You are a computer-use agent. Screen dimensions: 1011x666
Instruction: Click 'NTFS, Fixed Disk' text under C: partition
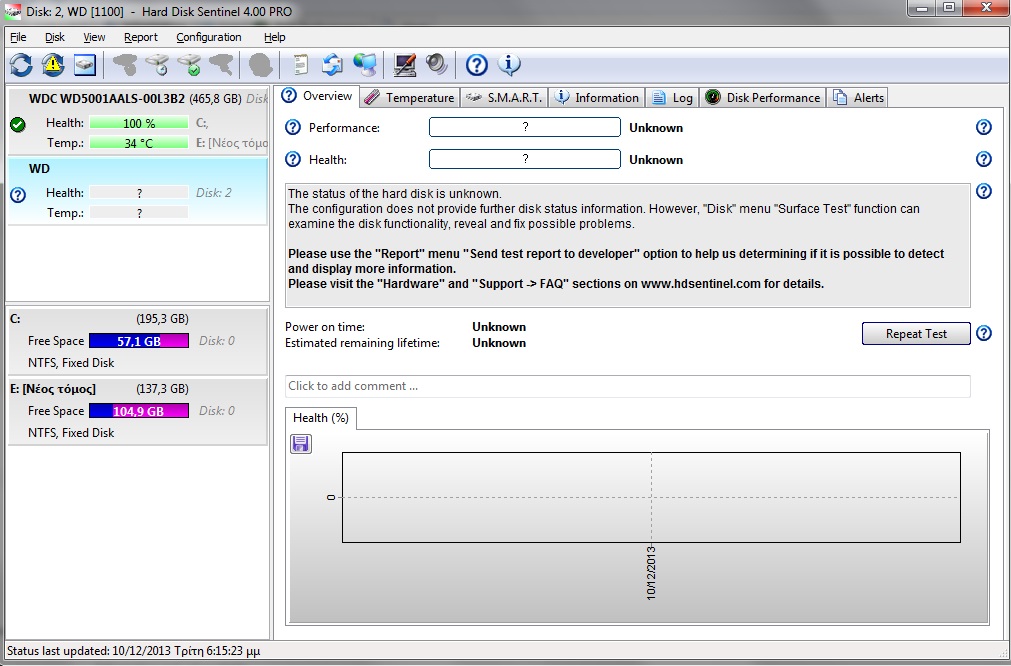(x=71, y=363)
